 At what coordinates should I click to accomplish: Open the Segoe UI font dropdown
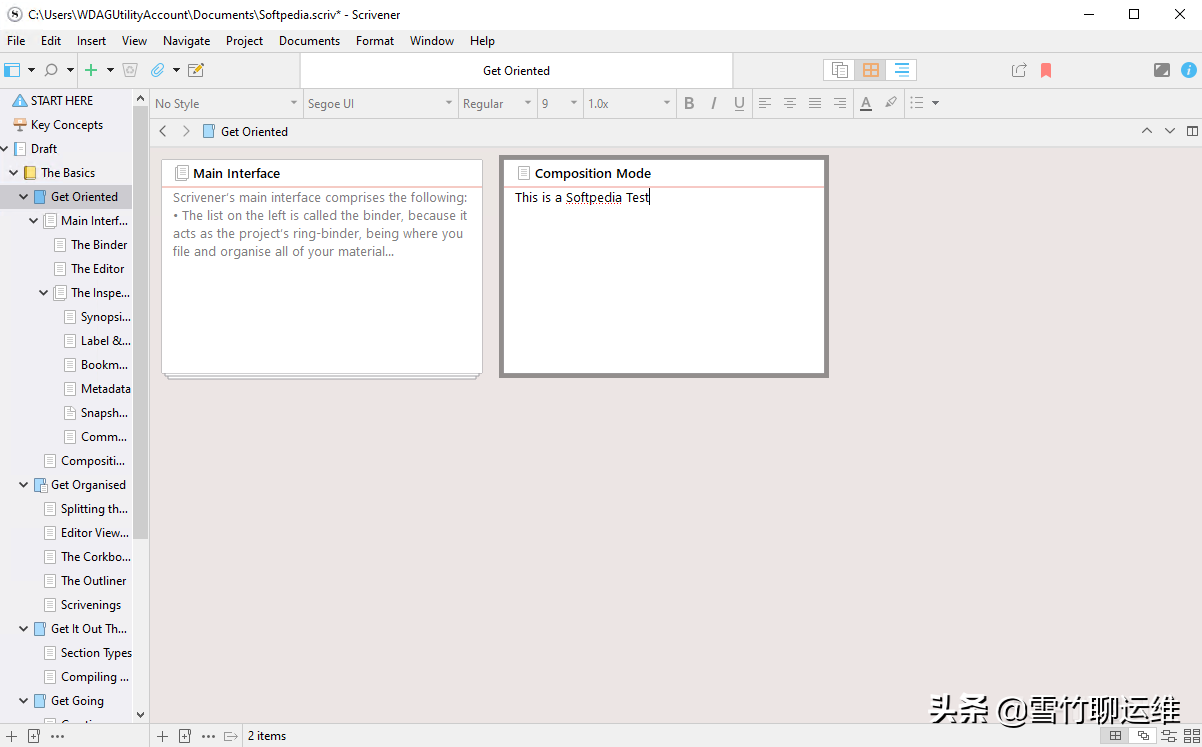coord(379,103)
